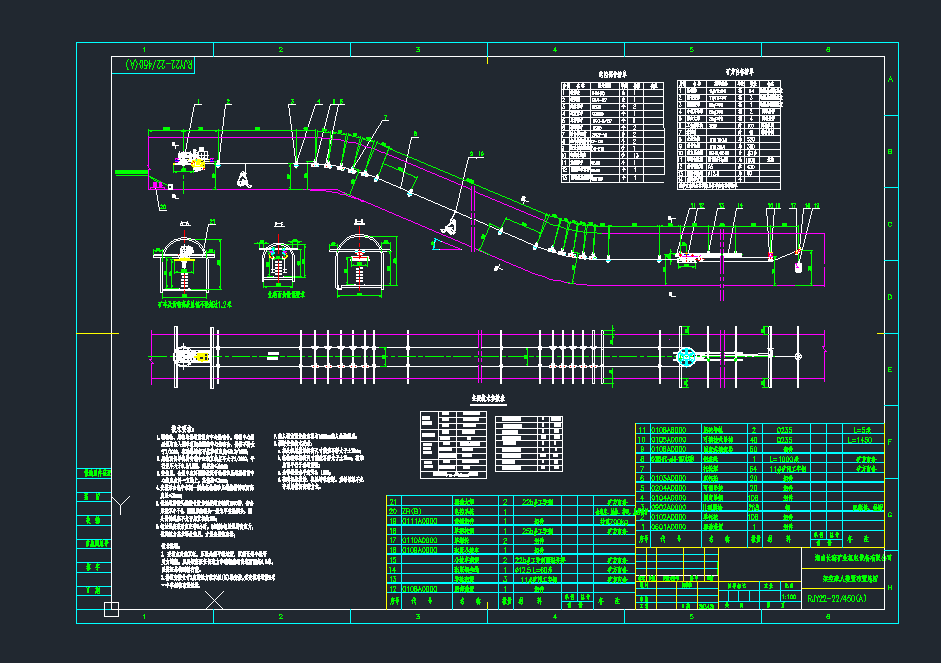
Task: Click zone row label B on the right border
Action: (891, 152)
